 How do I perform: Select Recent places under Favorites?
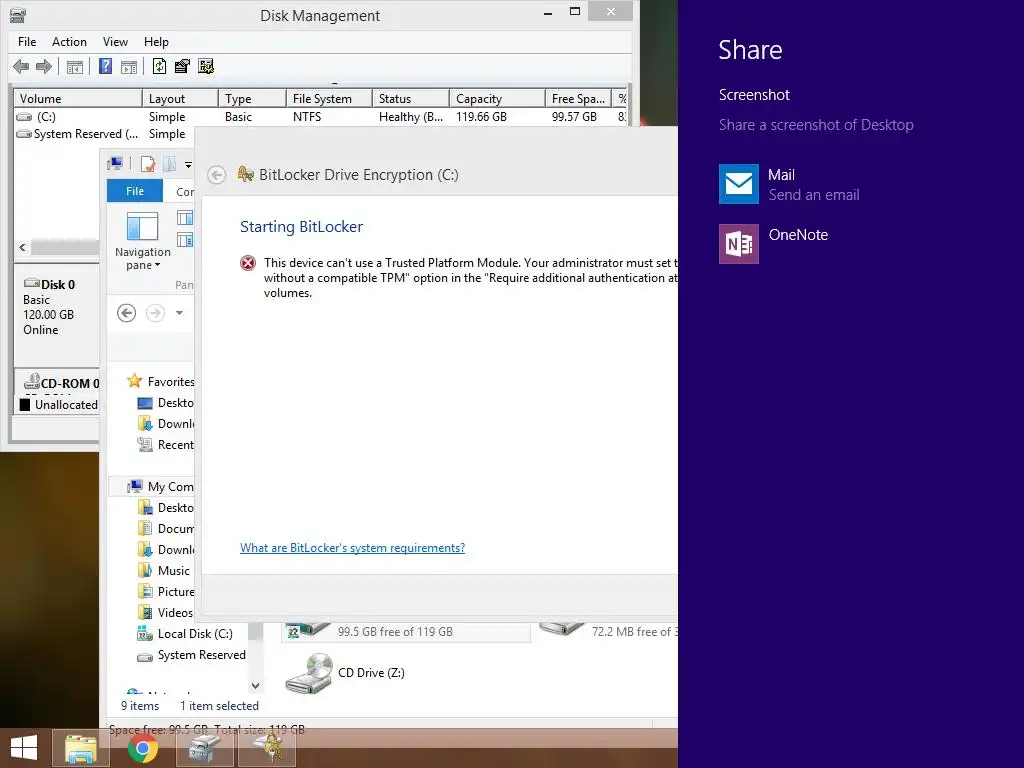click(x=166, y=445)
